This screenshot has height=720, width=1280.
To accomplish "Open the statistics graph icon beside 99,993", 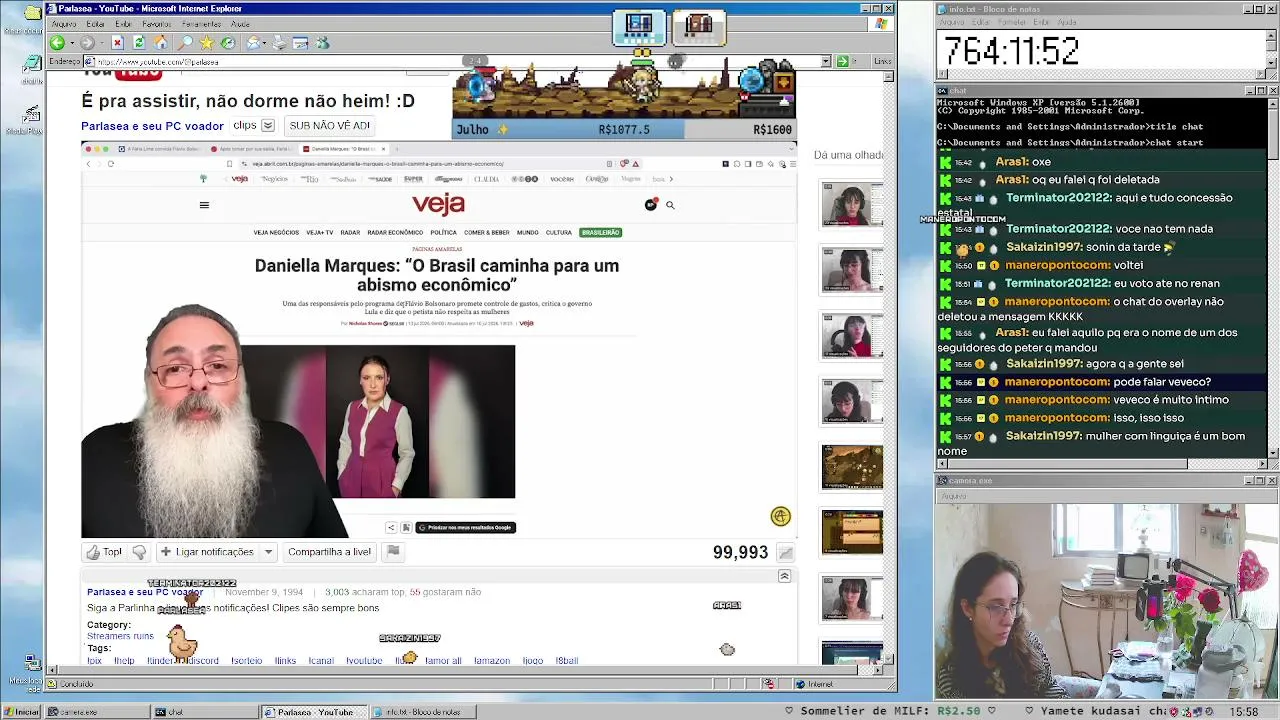I will pos(786,553).
